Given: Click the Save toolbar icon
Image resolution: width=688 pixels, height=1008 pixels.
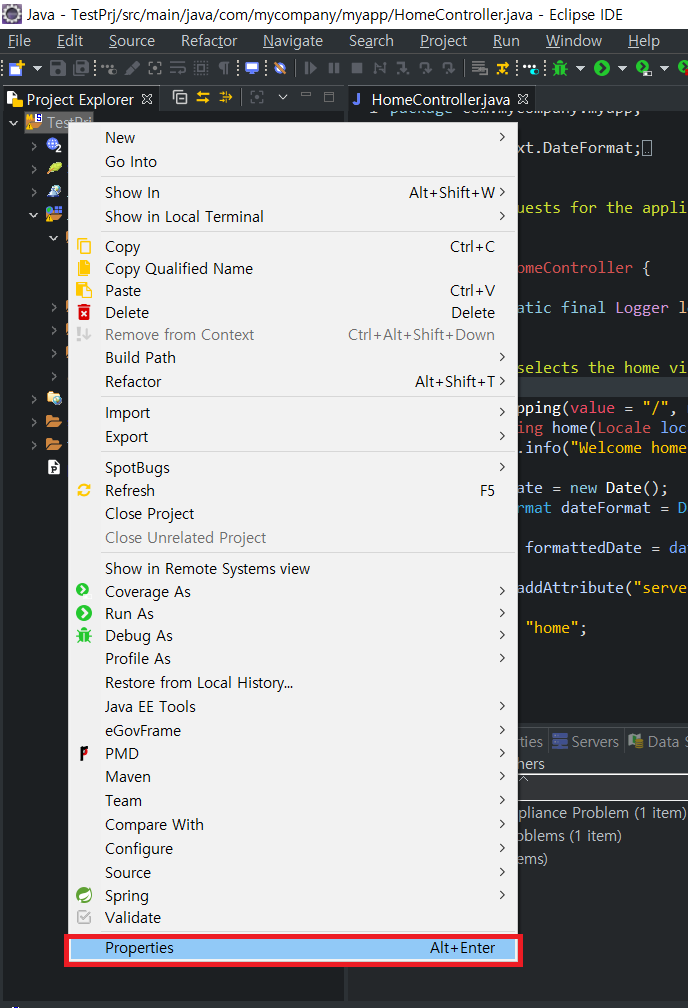Looking at the screenshot, I should 58,68.
